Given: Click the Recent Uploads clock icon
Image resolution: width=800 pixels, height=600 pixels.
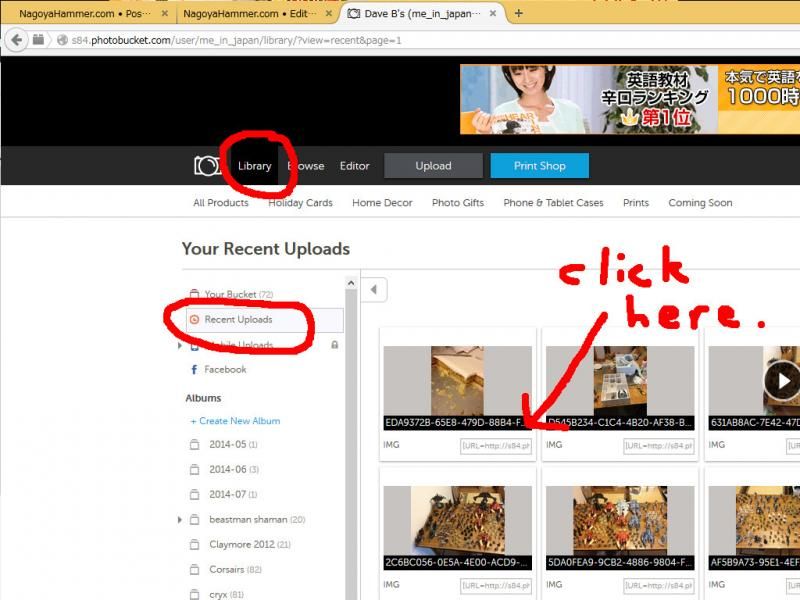Looking at the screenshot, I should click(x=194, y=320).
